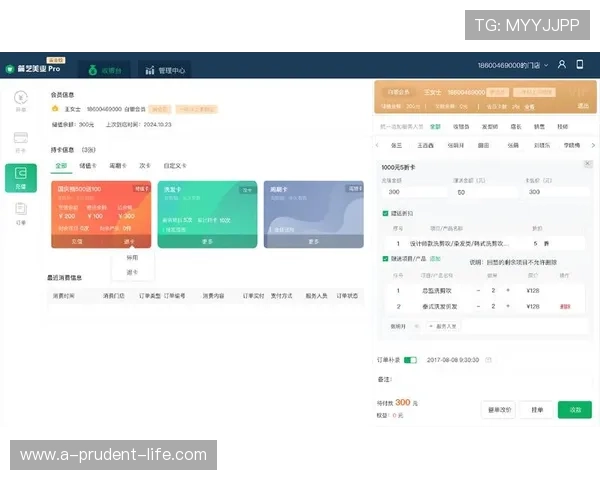The image size is (600, 480).
Task: Increase quantity for 泰式洗发烫发
Action: [508, 306]
